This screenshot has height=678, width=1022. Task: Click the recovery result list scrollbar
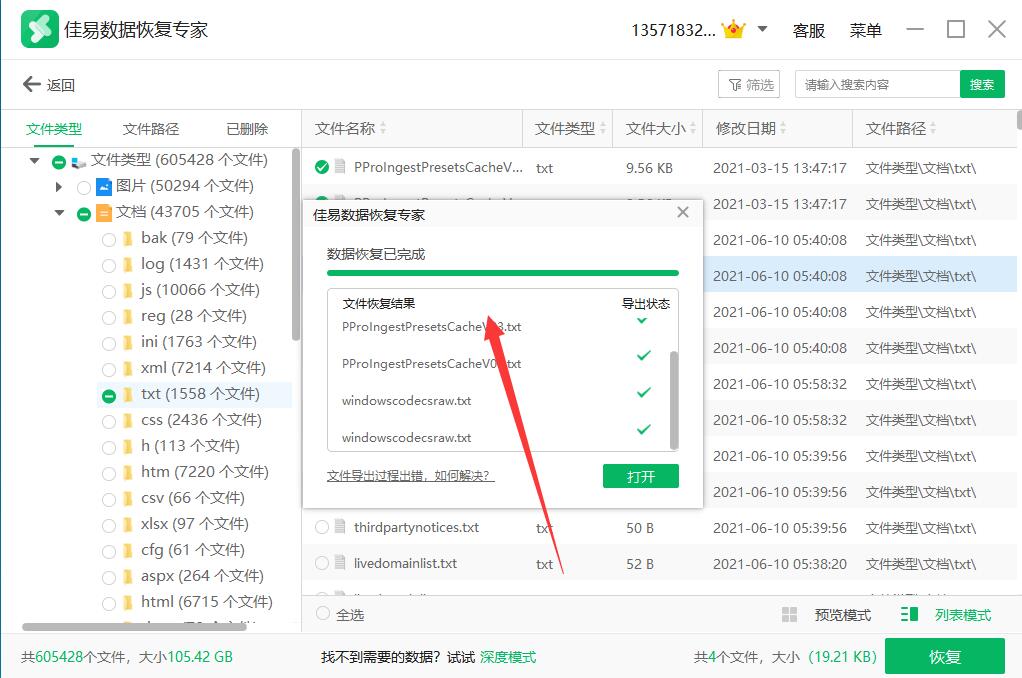(x=674, y=400)
